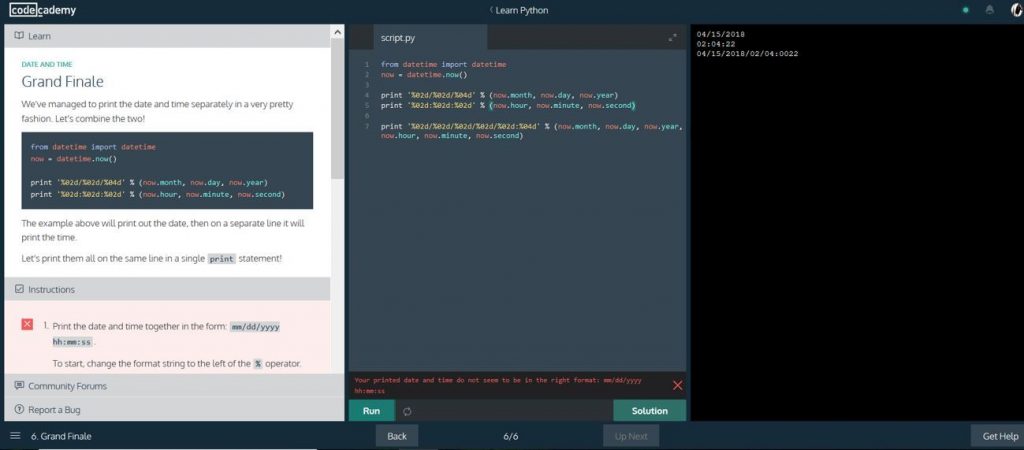Collapse the Instructions section header
Screen dimensions: 1024x450
[167, 289]
